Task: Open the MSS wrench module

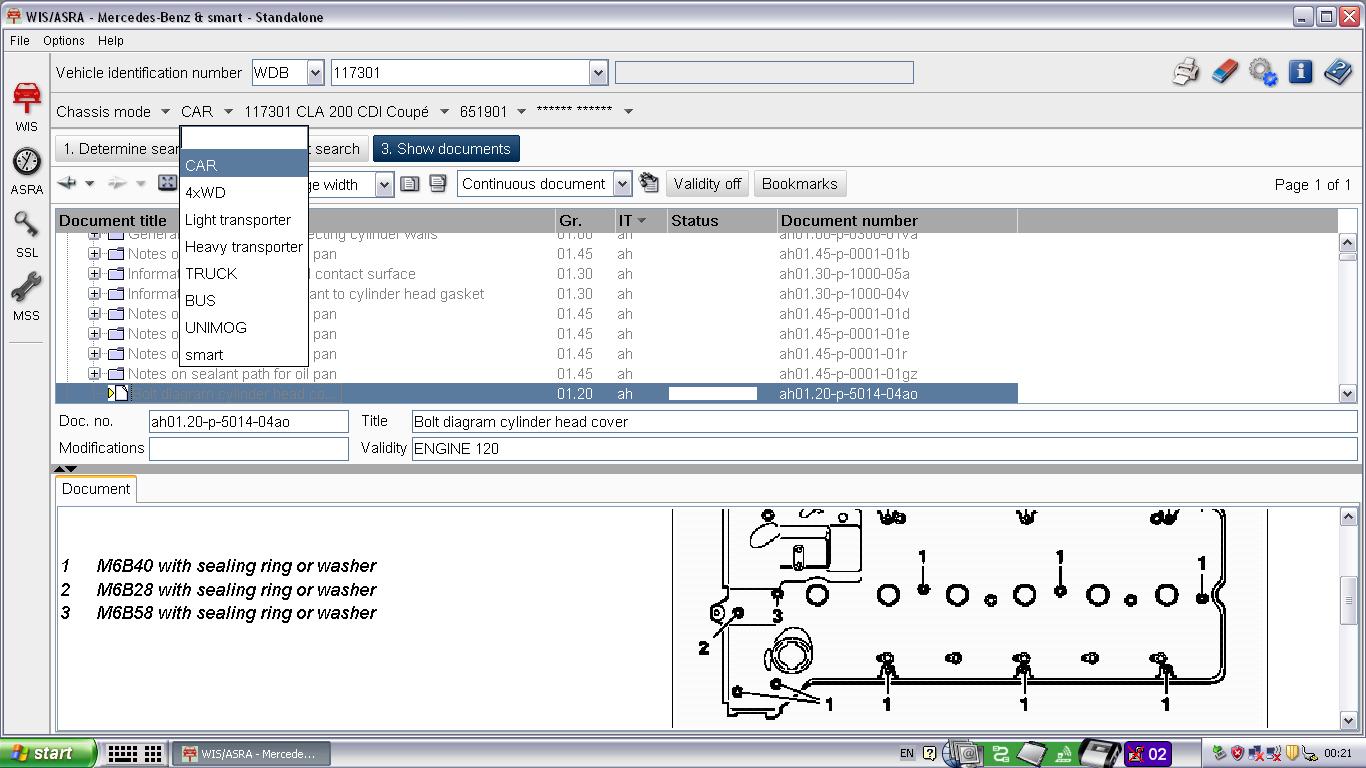Action: [x=26, y=294]
